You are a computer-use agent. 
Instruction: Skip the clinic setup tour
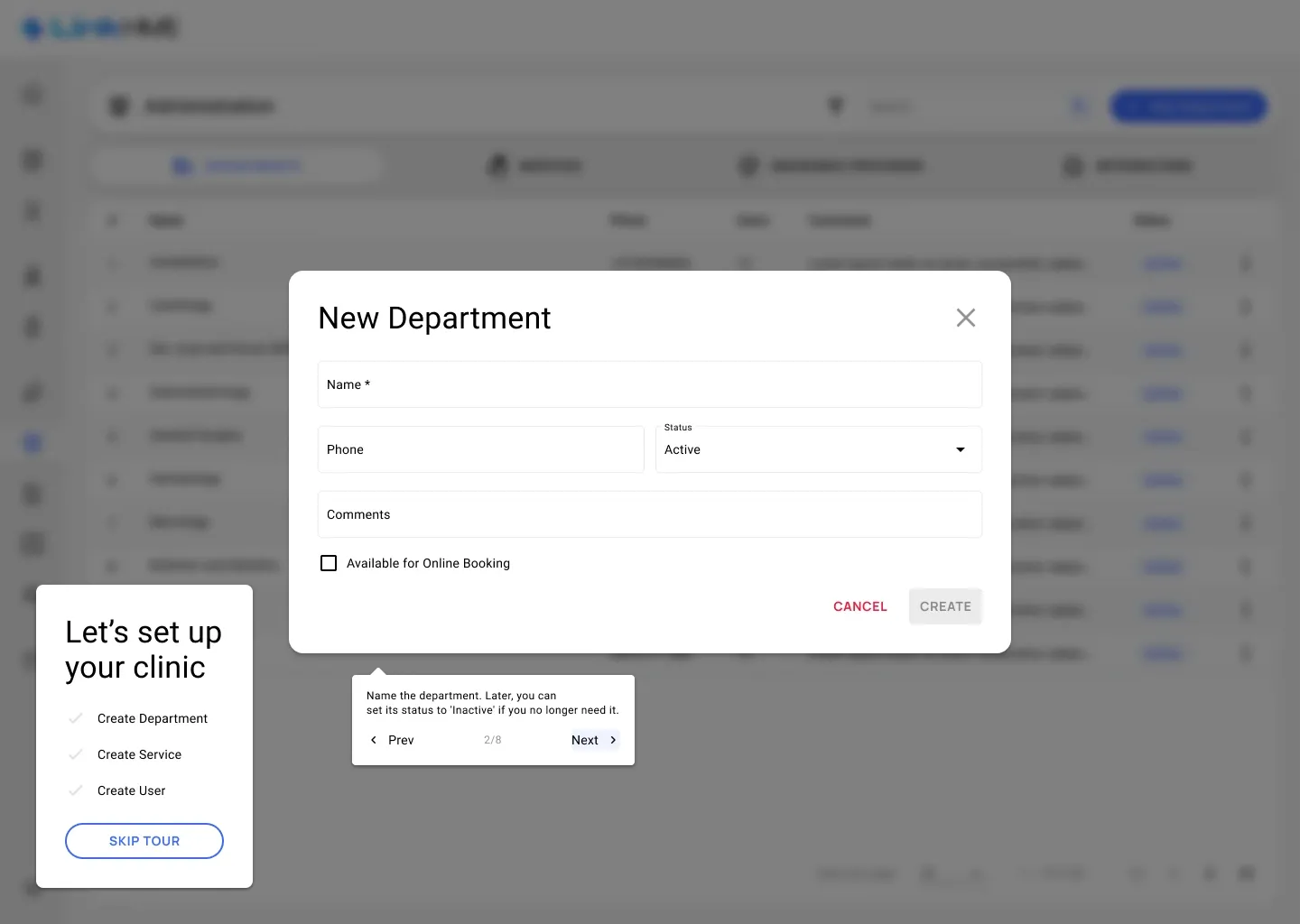(144, 841)
